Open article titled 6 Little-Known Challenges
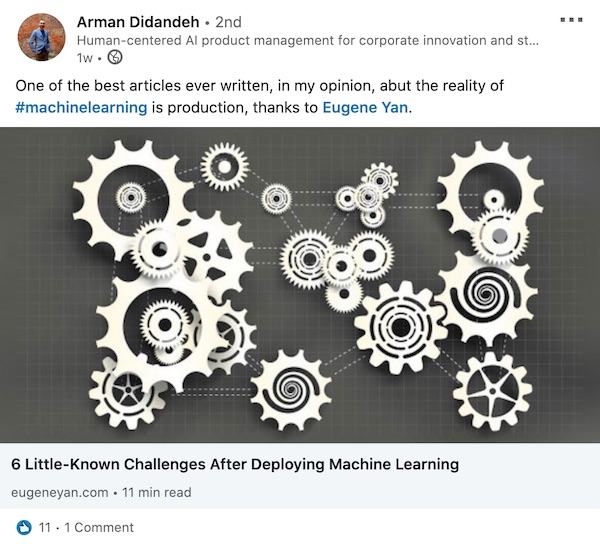The width and height of the screenshot is (600, 544). click(x=235, y=464)
